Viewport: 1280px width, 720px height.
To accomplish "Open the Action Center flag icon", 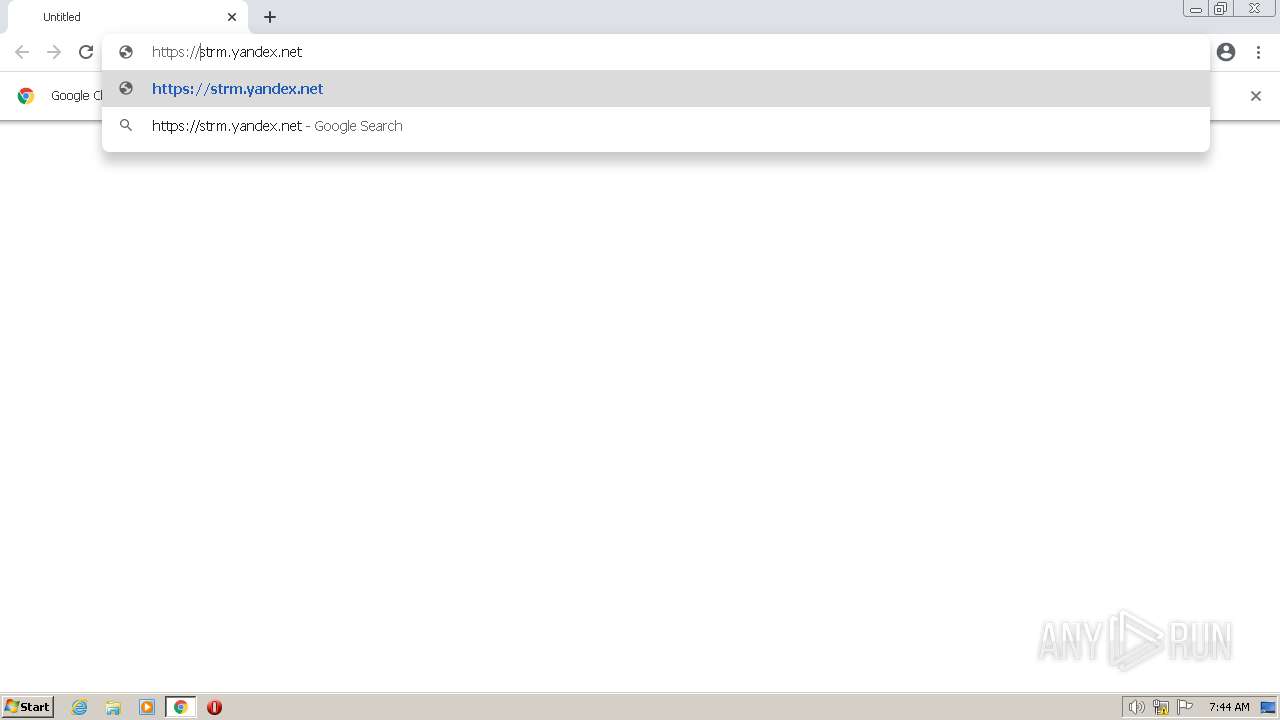I will tap(1185, 707).
